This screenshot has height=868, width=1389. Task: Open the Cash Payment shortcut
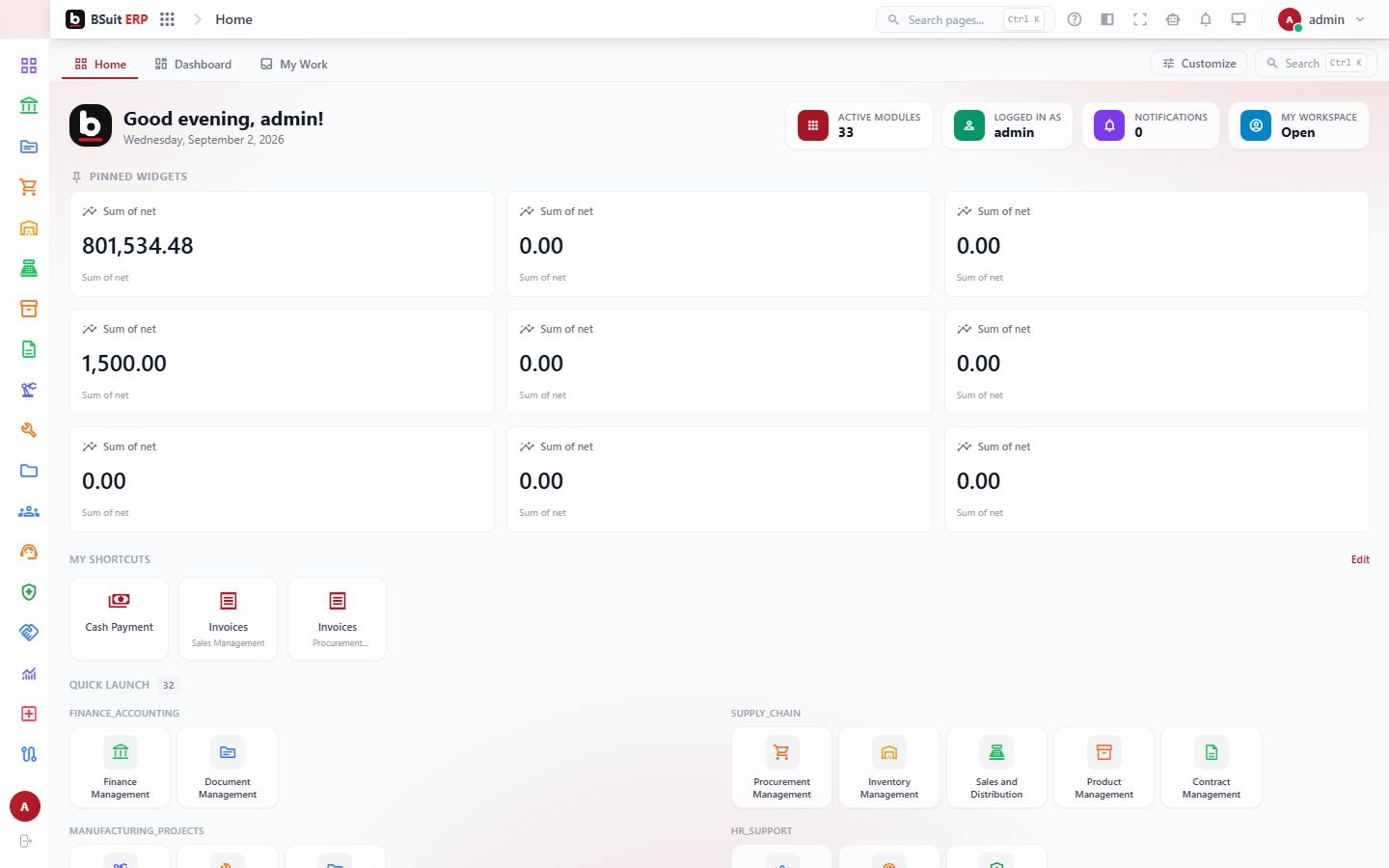click(x=120, y=618)
